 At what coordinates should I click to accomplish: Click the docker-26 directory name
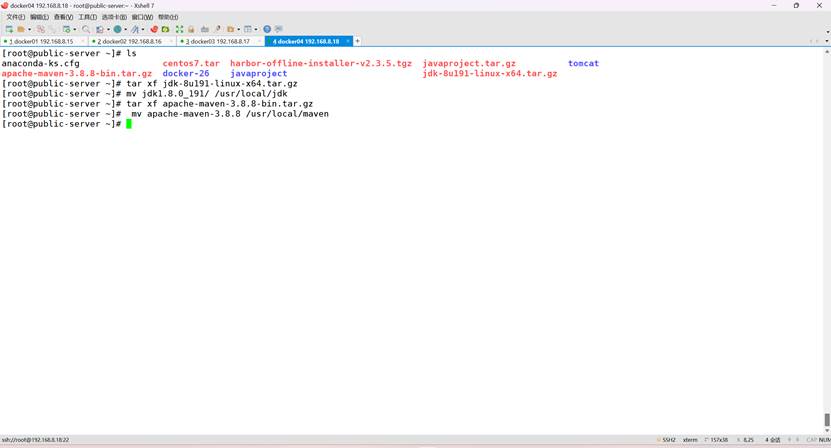click(186, 73)
